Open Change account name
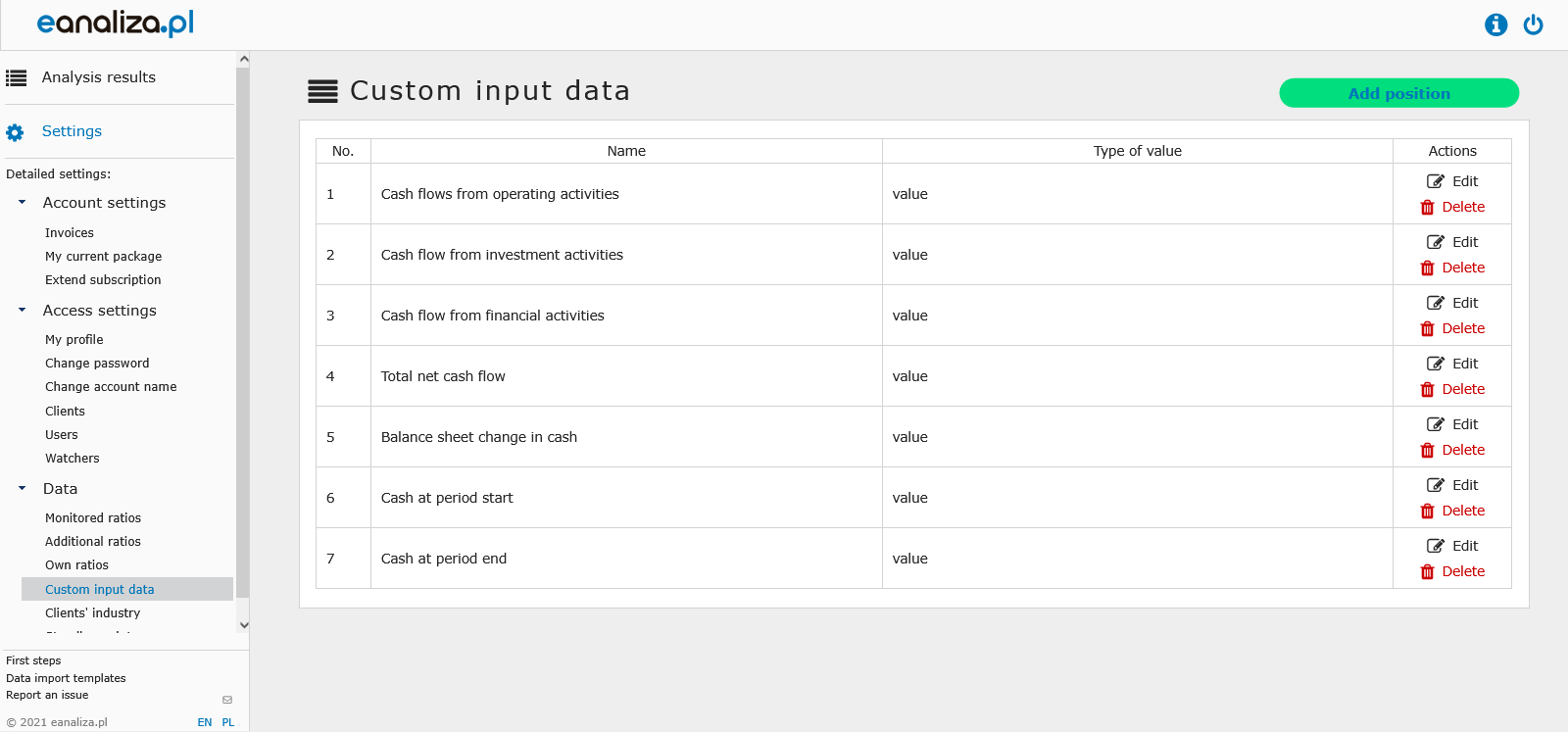1568x732 pixels. pyautogui.click(x=111, y=387)
